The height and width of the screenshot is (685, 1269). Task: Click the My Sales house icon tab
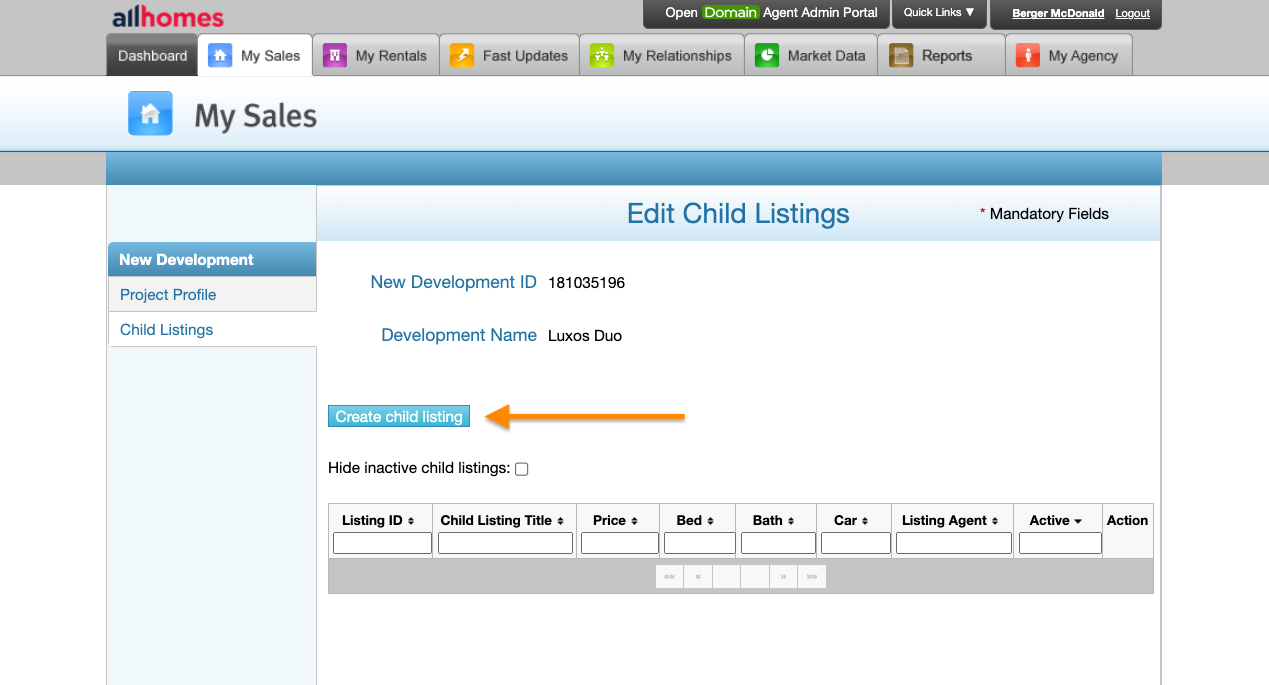click(x=220, y=56)
